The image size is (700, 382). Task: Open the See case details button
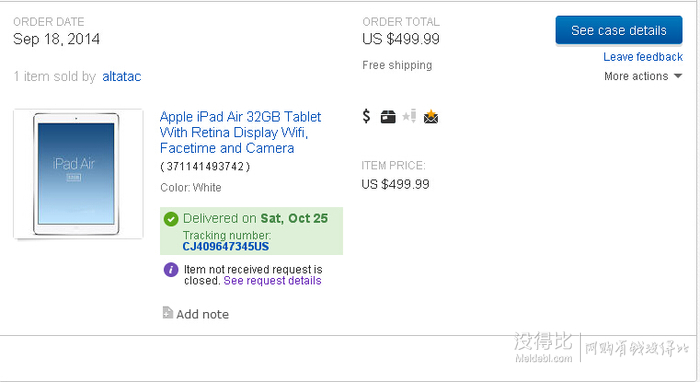(619, 30)
